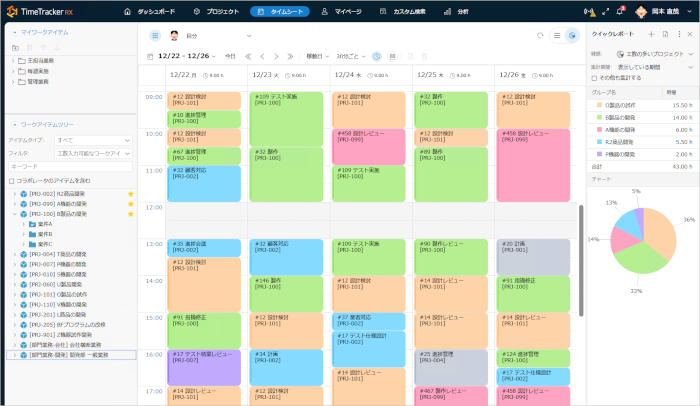Open the 分析 menu
700x406 pixels.
(x=456, y=12)
